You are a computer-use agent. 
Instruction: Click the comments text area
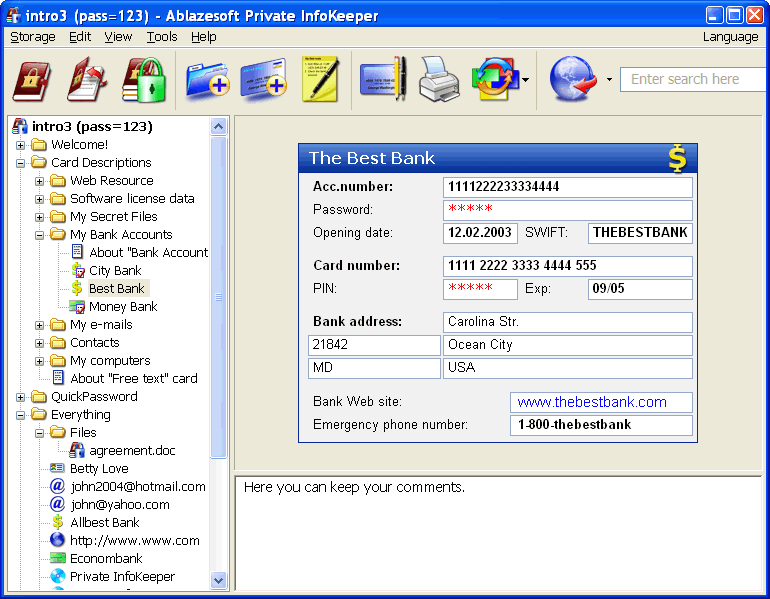click(498, 533)
